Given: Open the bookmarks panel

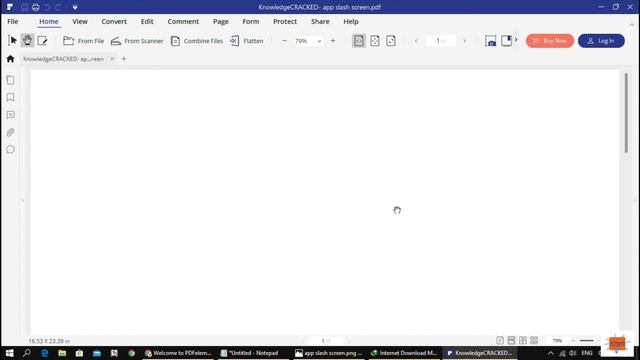Looking at the screenshot, I should click(x=11, y=98).
